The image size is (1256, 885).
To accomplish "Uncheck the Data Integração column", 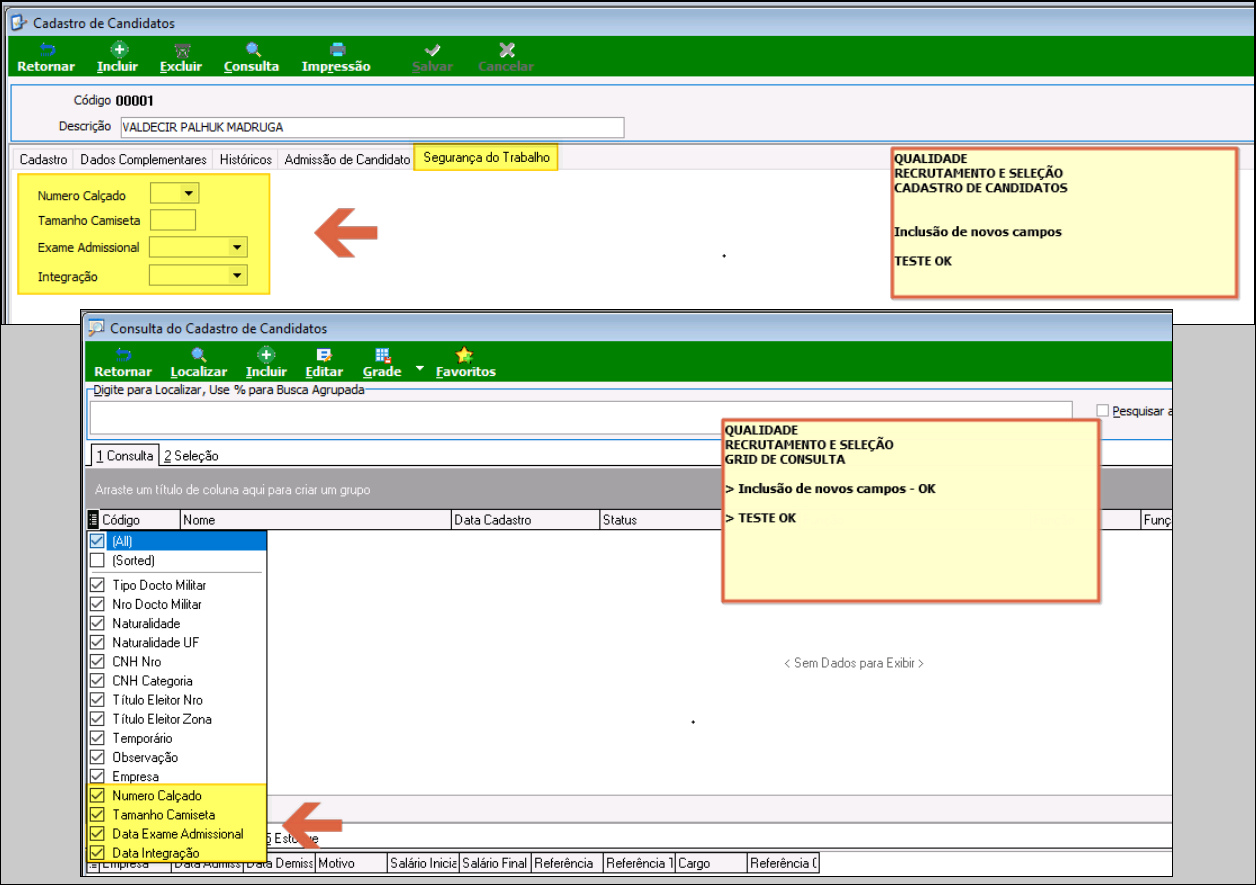I will 97,853.
